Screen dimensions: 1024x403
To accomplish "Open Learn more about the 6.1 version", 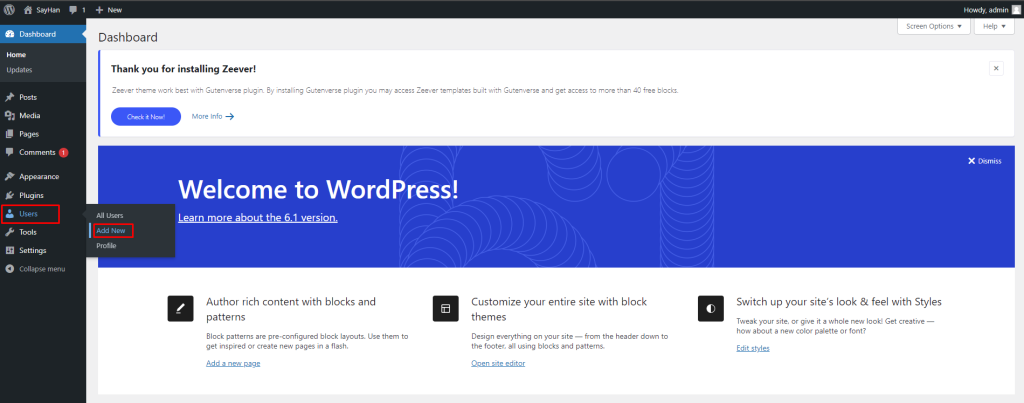I will pyautogui.click(x=257, y=218).
